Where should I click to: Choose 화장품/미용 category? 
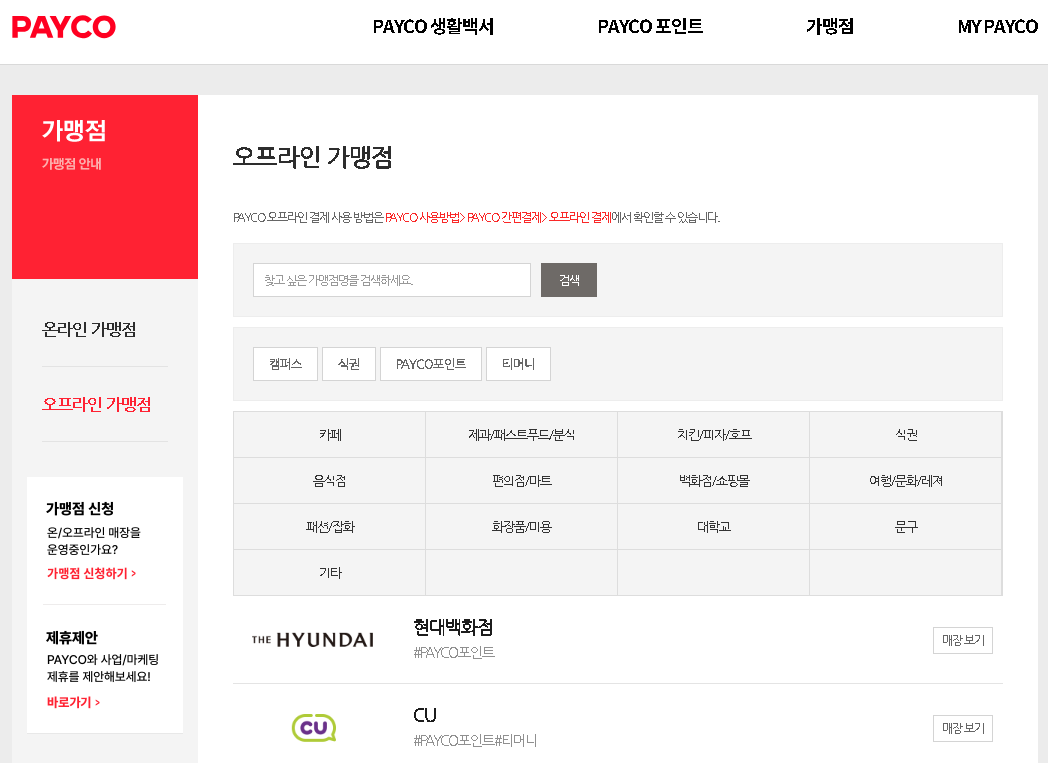(x=521, y=527)
